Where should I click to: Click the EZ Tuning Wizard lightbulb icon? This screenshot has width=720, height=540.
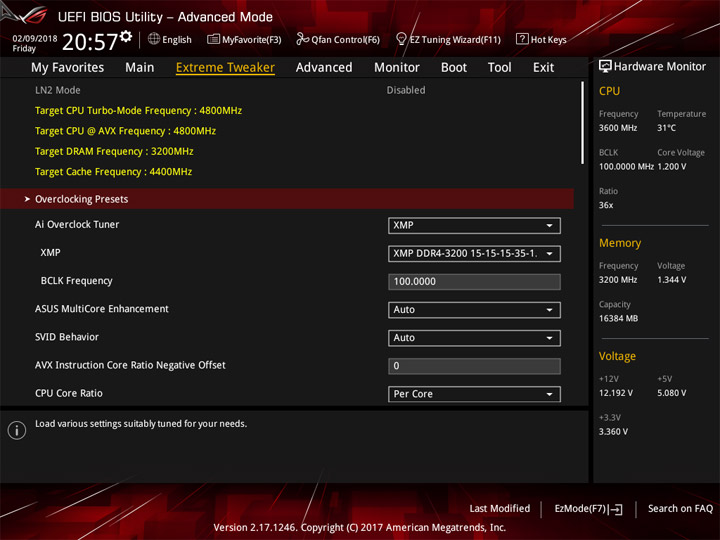coord(401,39)
